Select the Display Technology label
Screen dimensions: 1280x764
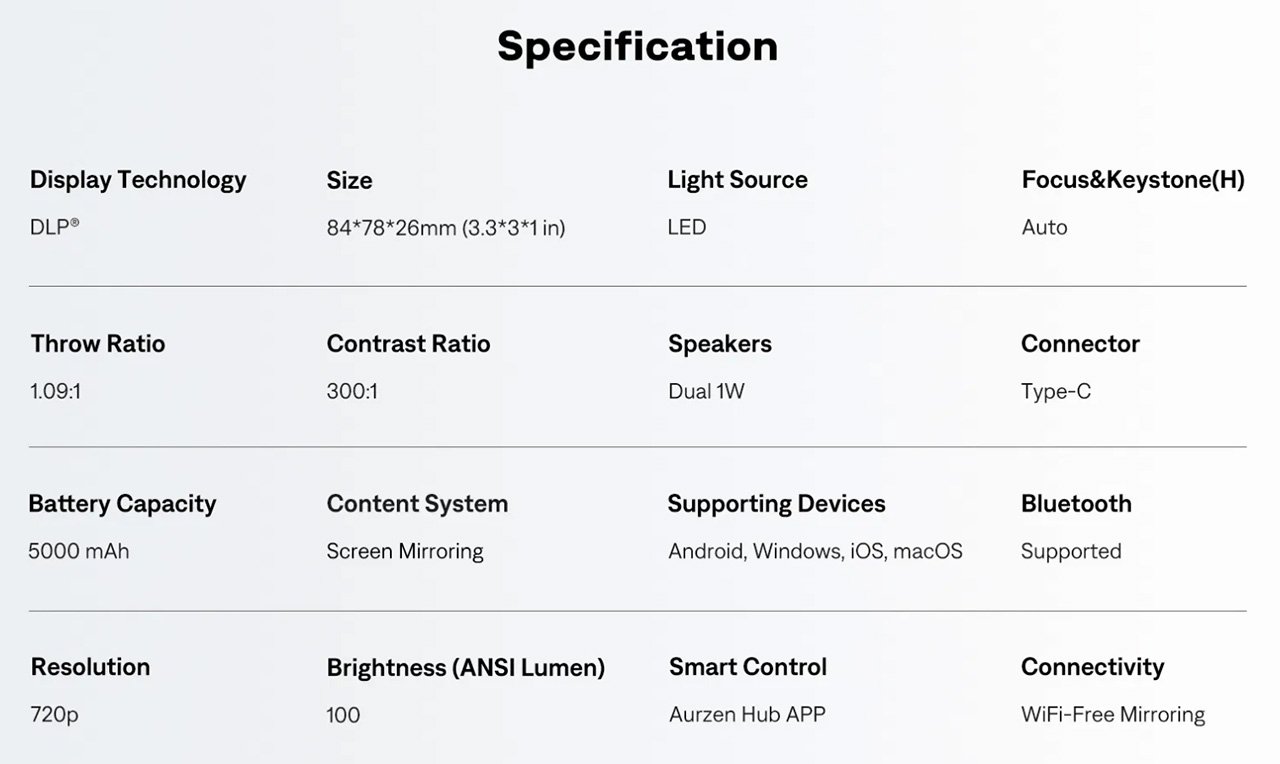point(138,180)
